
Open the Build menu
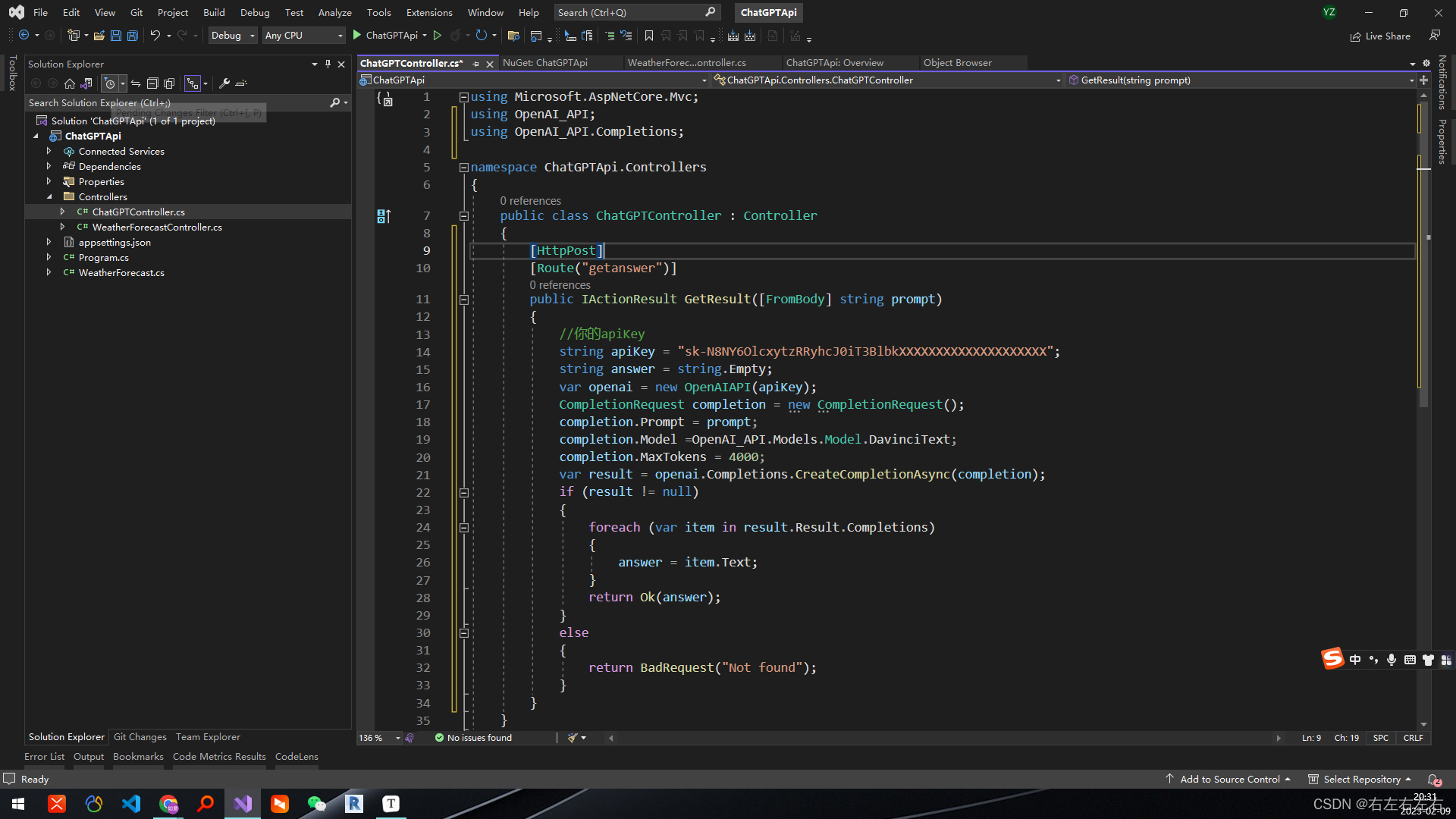pyautogui.click(x=214, y=13)
